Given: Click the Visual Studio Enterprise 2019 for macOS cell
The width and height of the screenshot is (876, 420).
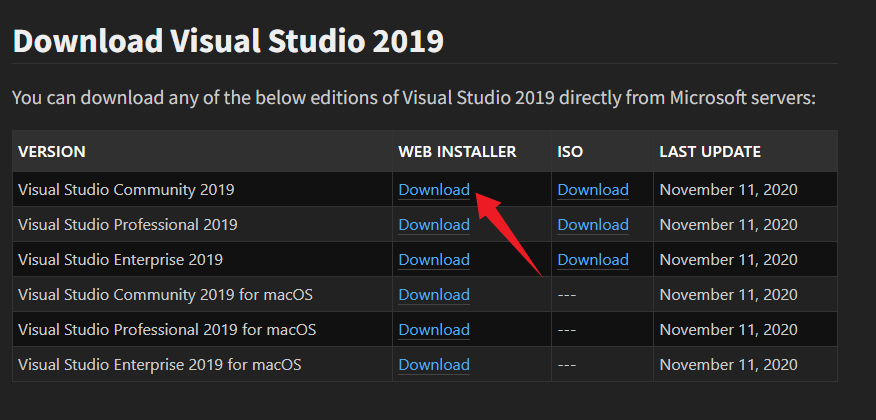Looking at the screenshot, I should tap(159, 365).
